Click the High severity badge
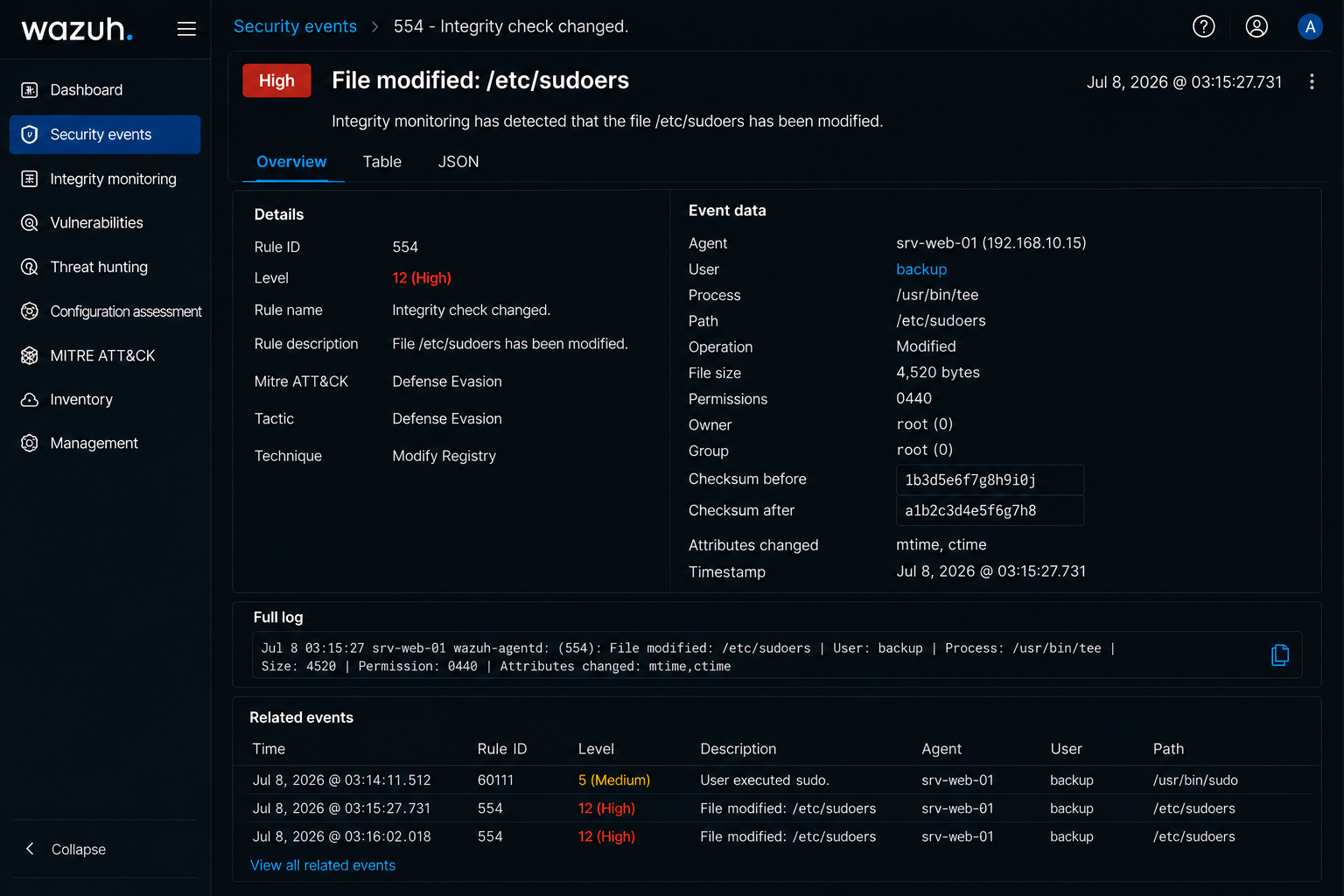This screenshot has width=1344, height=896. (x=276, y=80)
